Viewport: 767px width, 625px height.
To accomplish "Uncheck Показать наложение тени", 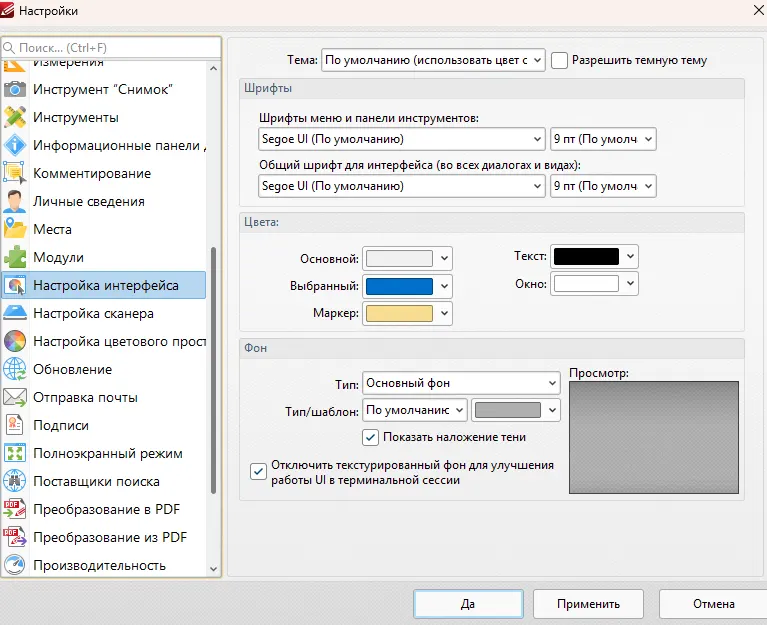I will pyautogui.click(x=370, y=437).
